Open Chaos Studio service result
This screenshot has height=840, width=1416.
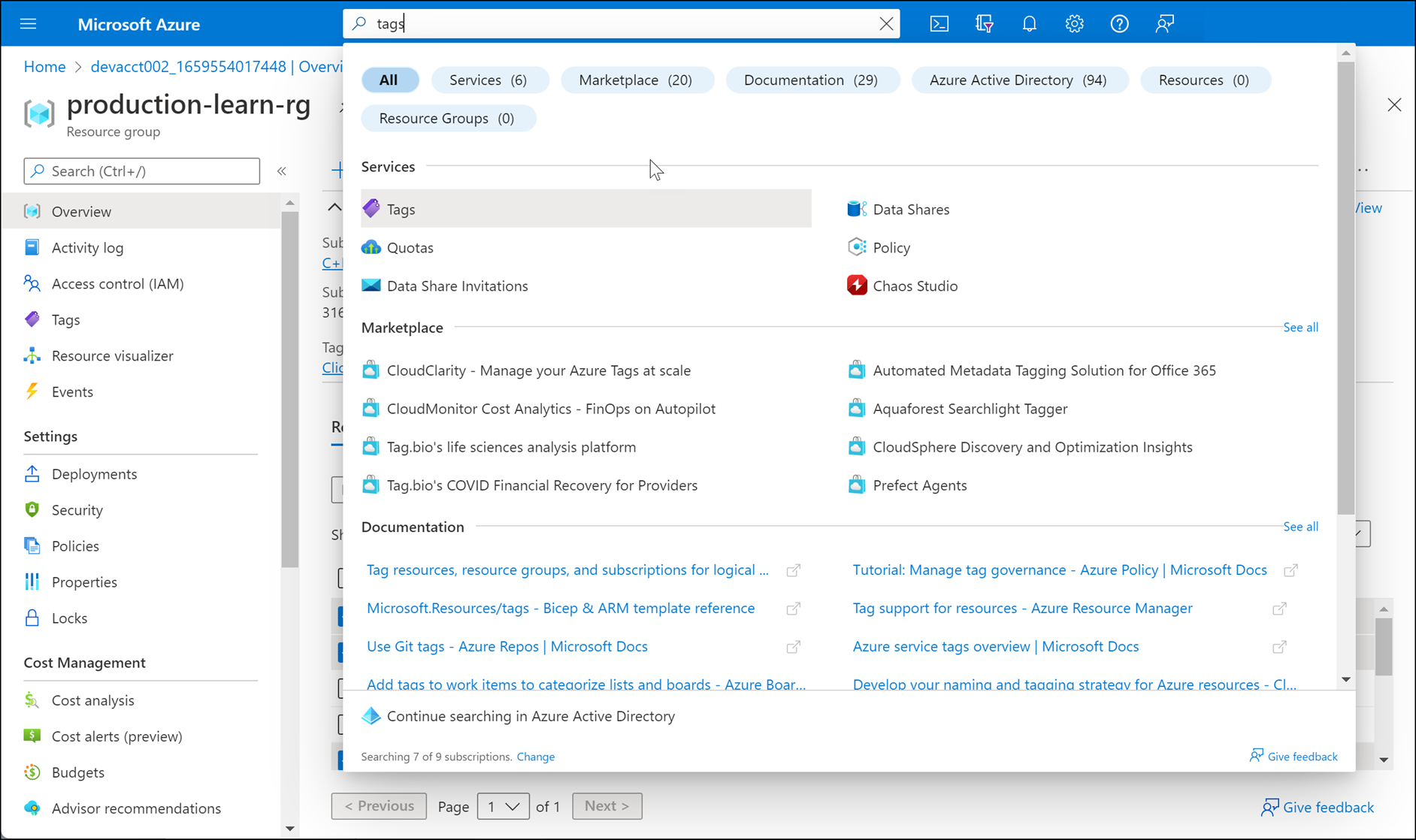(902, 286)
